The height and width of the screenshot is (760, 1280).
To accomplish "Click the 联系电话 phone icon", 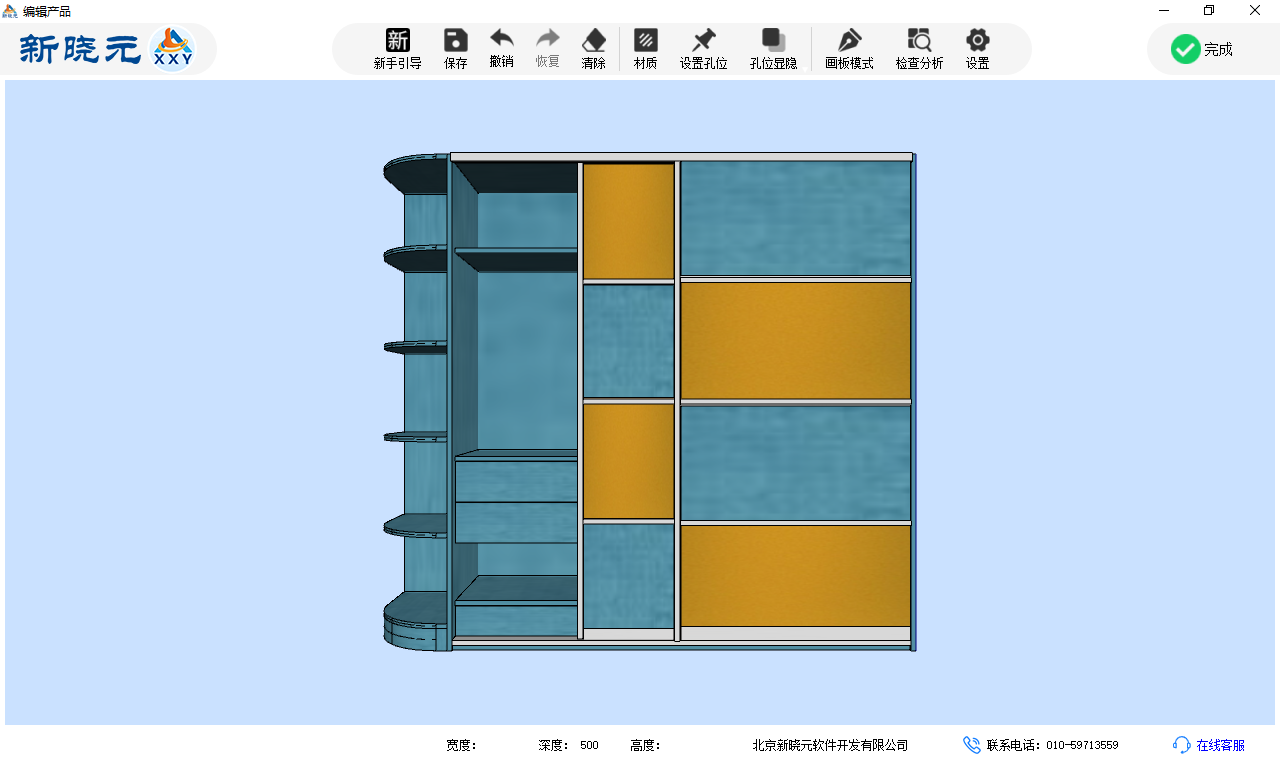I will (971, 745).
